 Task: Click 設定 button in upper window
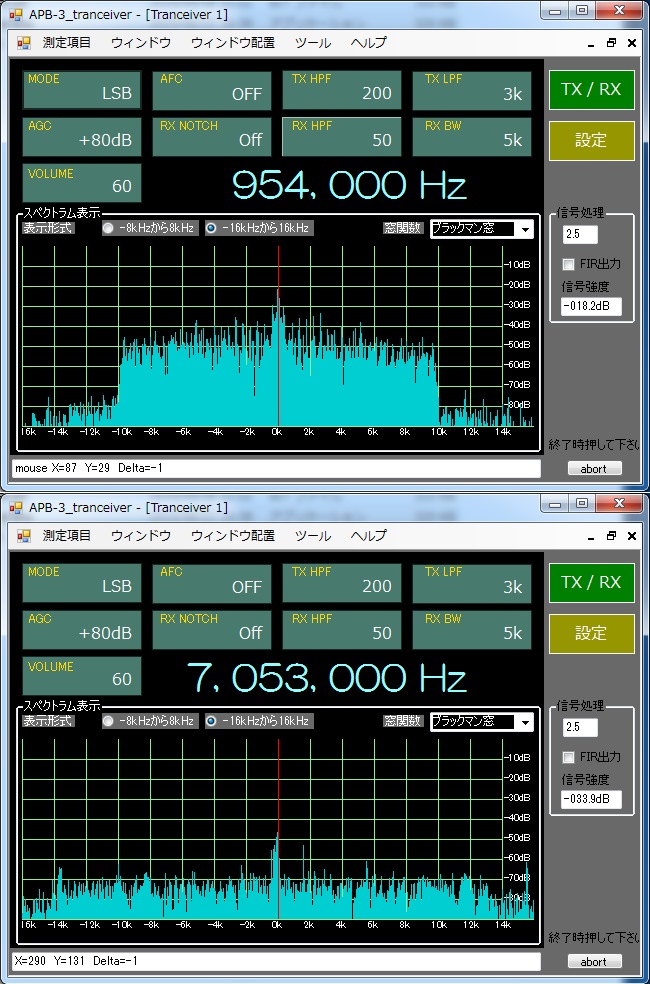[x=592, y=141]
